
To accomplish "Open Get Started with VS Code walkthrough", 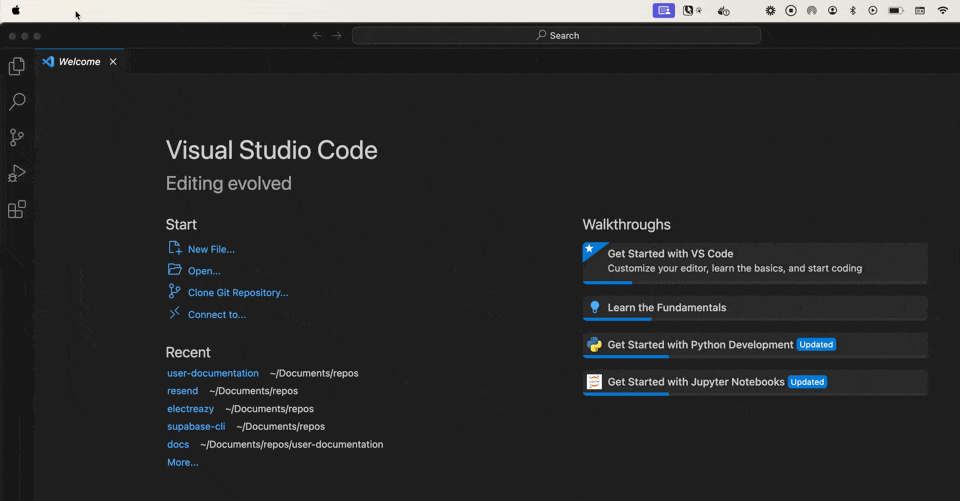I will click(755, 263).
